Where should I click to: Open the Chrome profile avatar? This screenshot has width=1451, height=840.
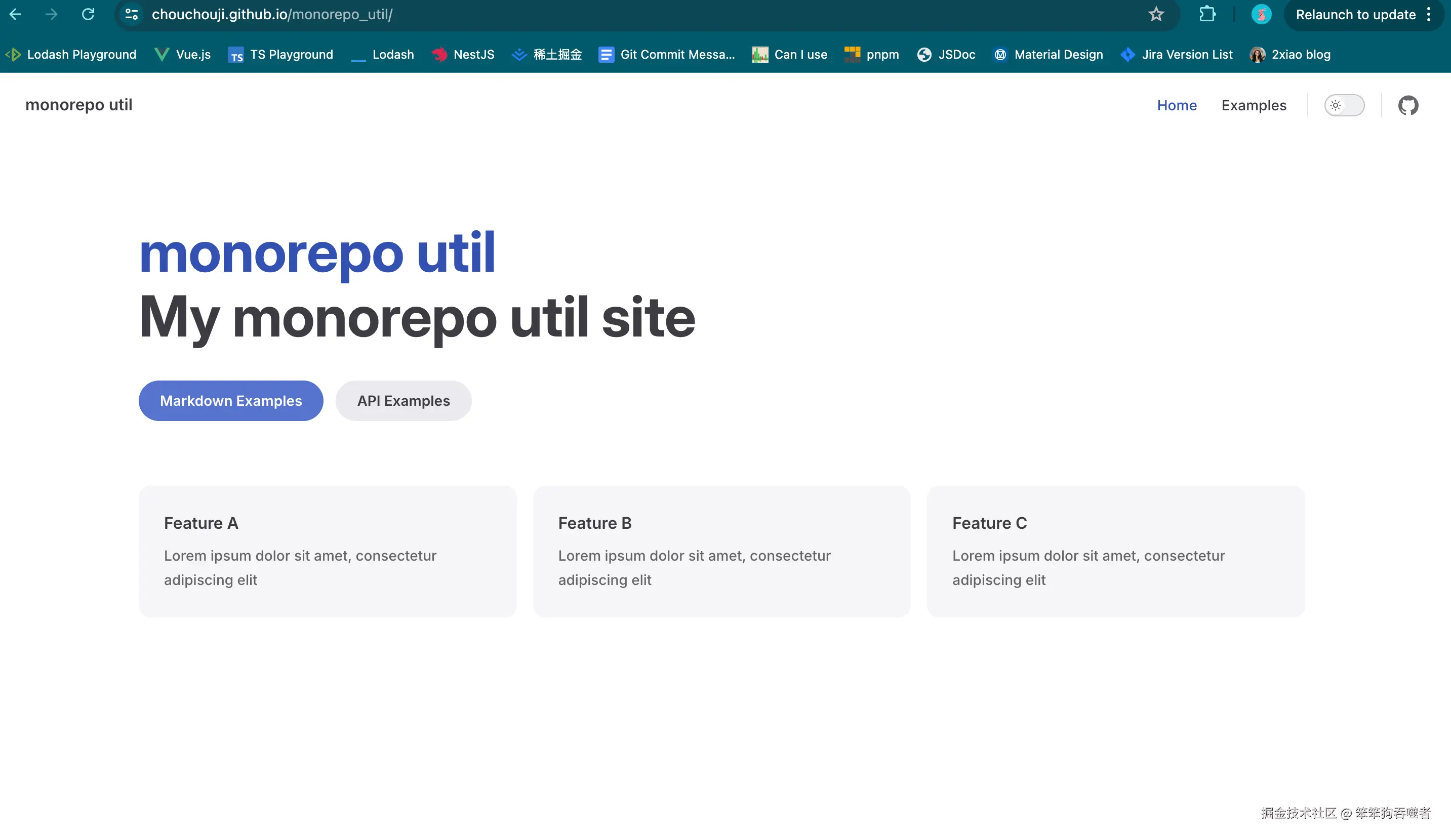point(1261,14)
